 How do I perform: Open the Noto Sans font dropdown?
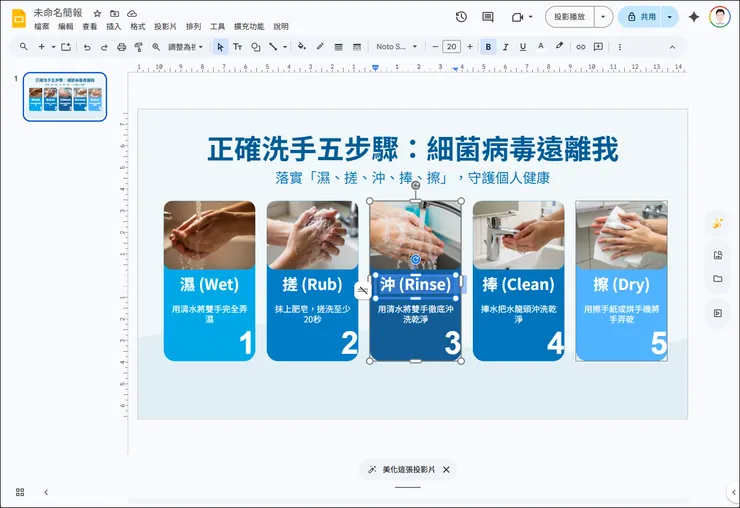click(396, 47)
